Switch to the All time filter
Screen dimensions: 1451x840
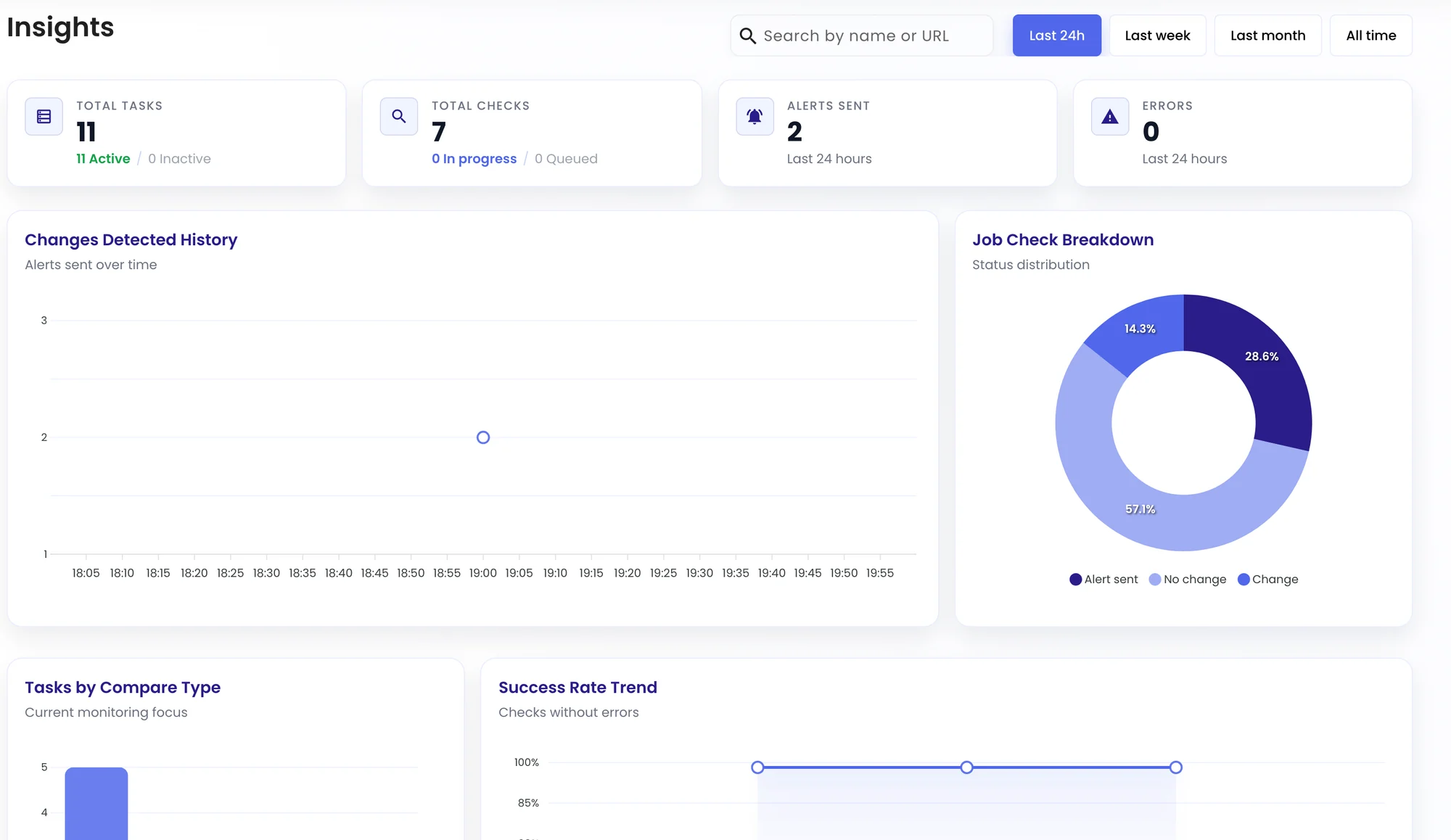coord(1370,36)
